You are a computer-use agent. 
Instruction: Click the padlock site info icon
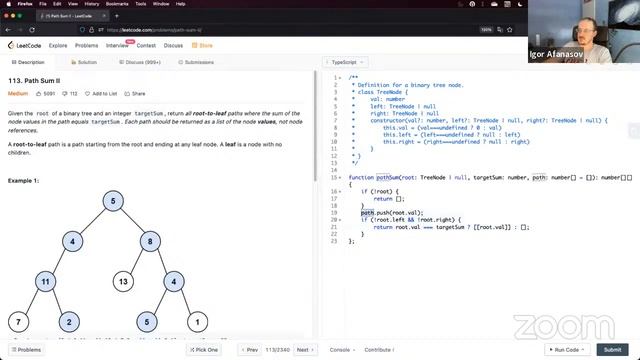tap(91, 30)
